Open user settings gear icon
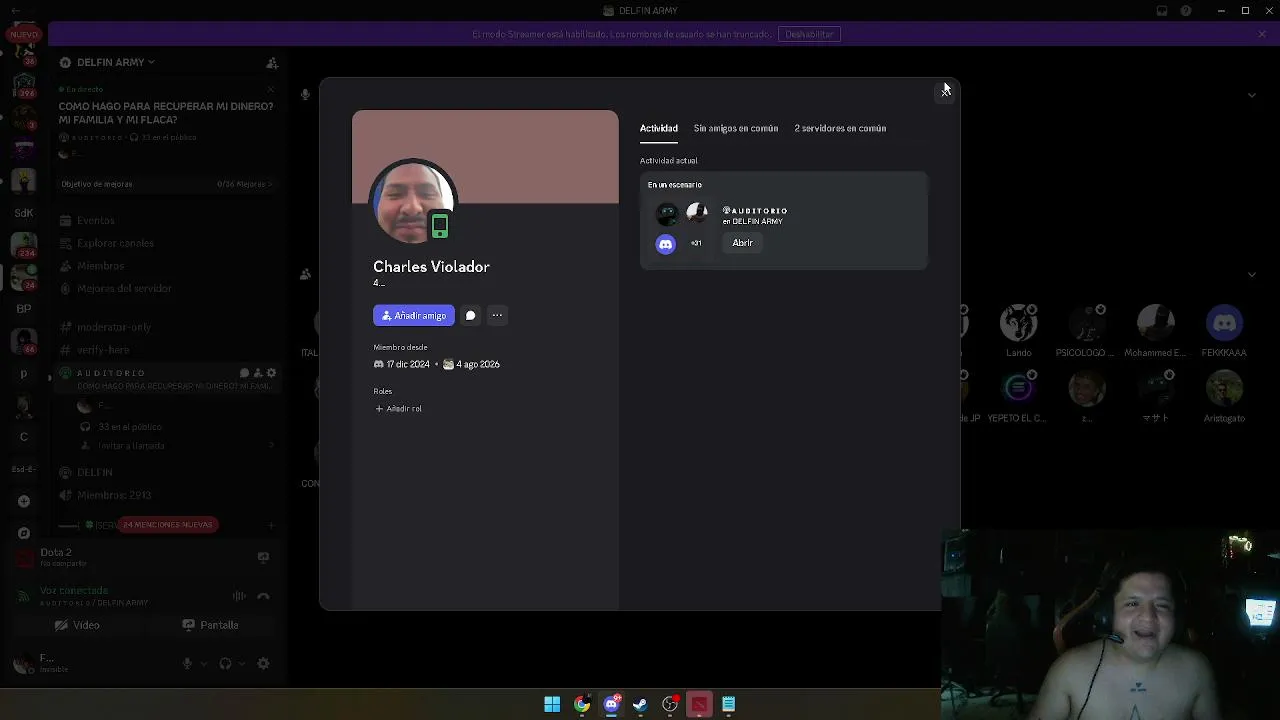The width and height of the screenshot is (1280, 720). [x=264, y=664]
